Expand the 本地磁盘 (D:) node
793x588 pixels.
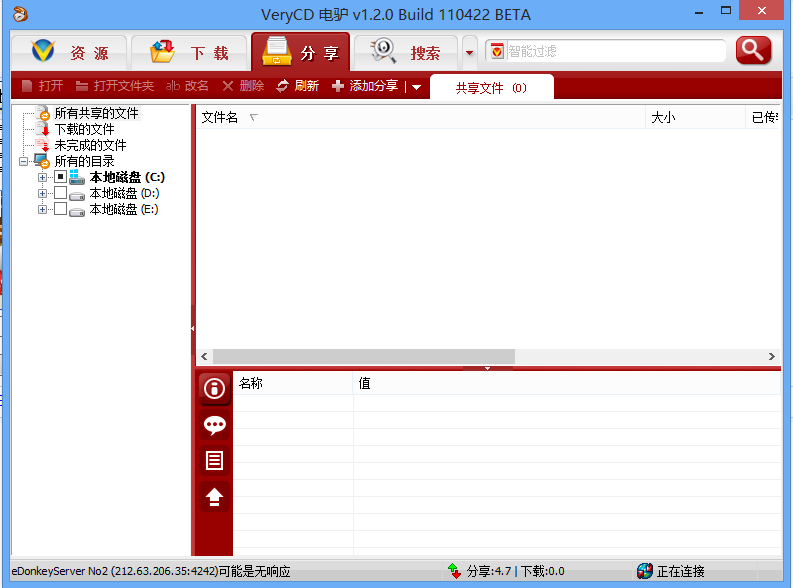pos(42,194)
